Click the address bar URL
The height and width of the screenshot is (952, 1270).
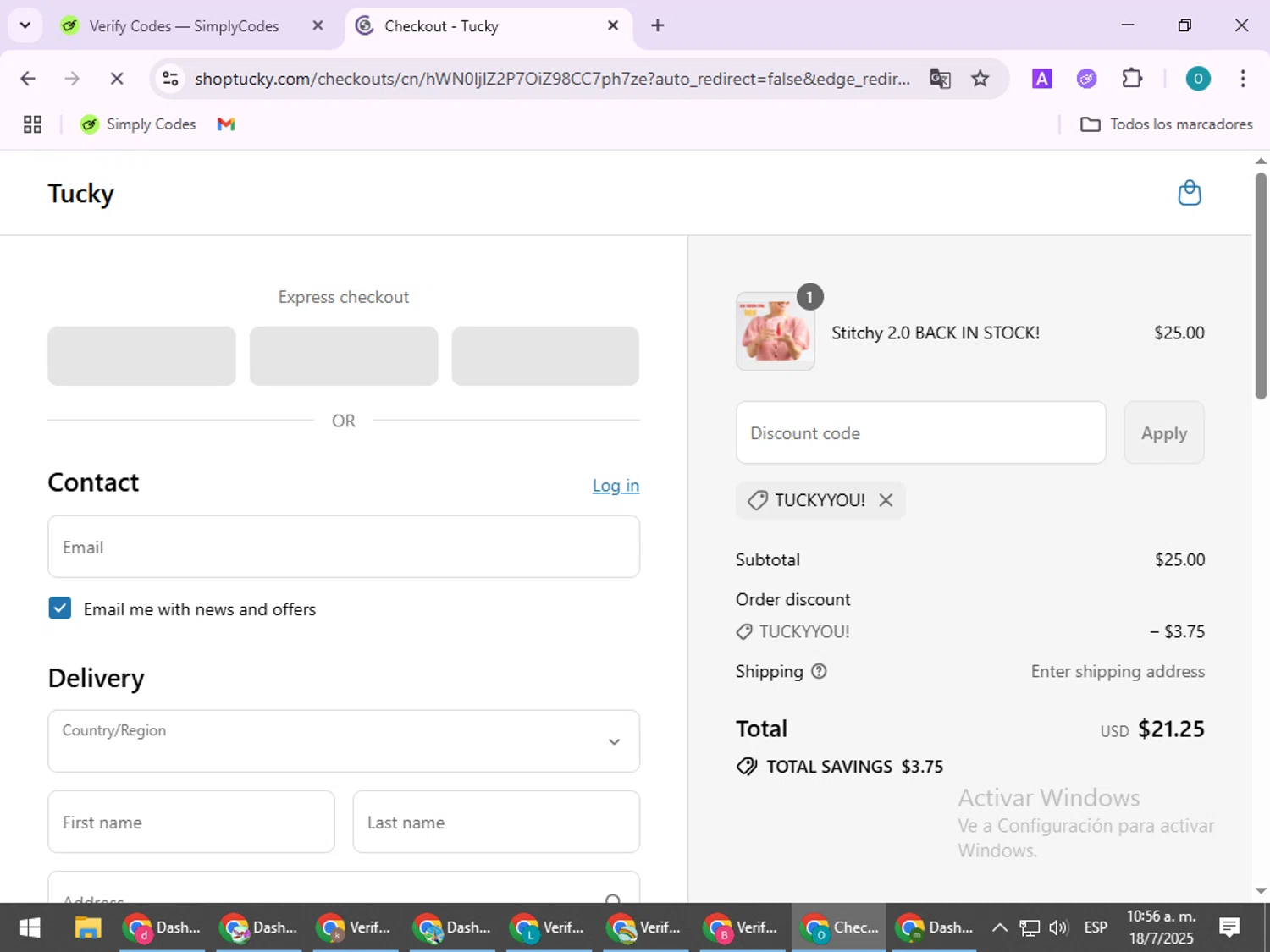click(x=552, y=79)
